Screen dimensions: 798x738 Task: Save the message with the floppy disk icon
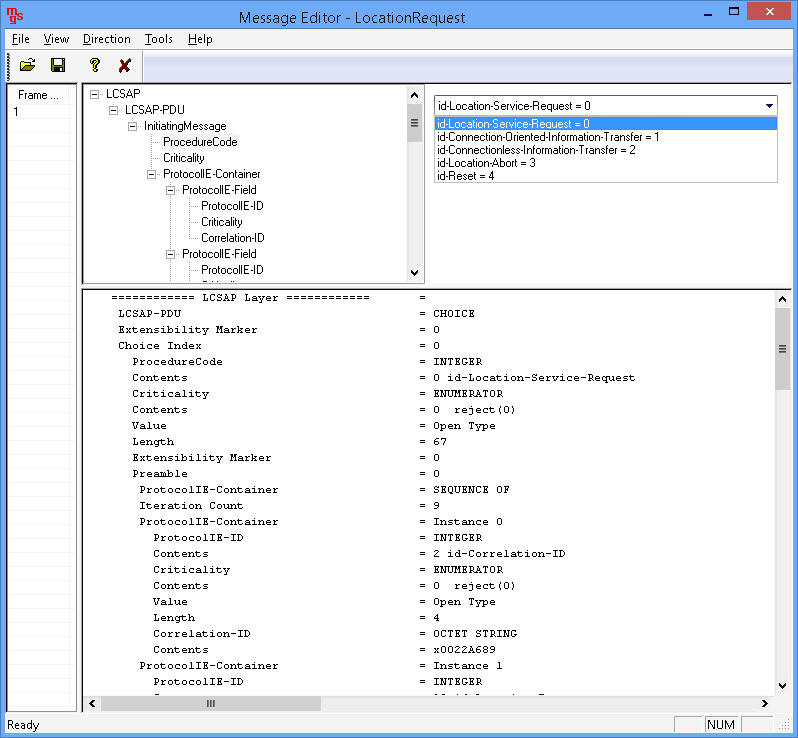(x=58, y=66)
